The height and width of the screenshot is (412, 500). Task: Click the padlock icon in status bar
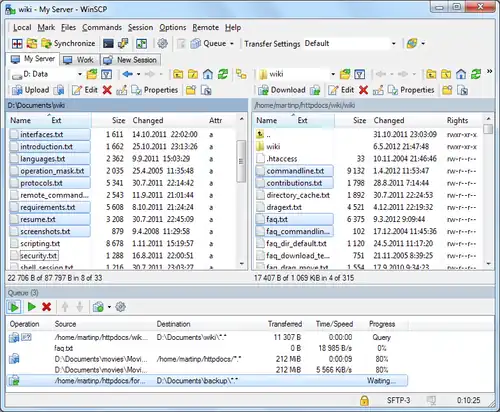pyautogui.click(x=364, y=400)
